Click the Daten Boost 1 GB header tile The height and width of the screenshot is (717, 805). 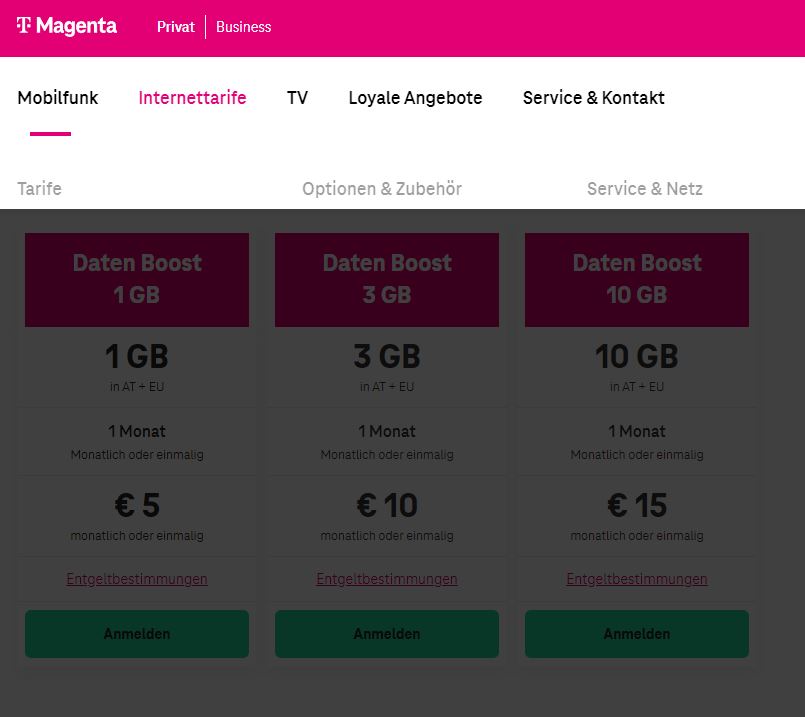coord(137,280)
